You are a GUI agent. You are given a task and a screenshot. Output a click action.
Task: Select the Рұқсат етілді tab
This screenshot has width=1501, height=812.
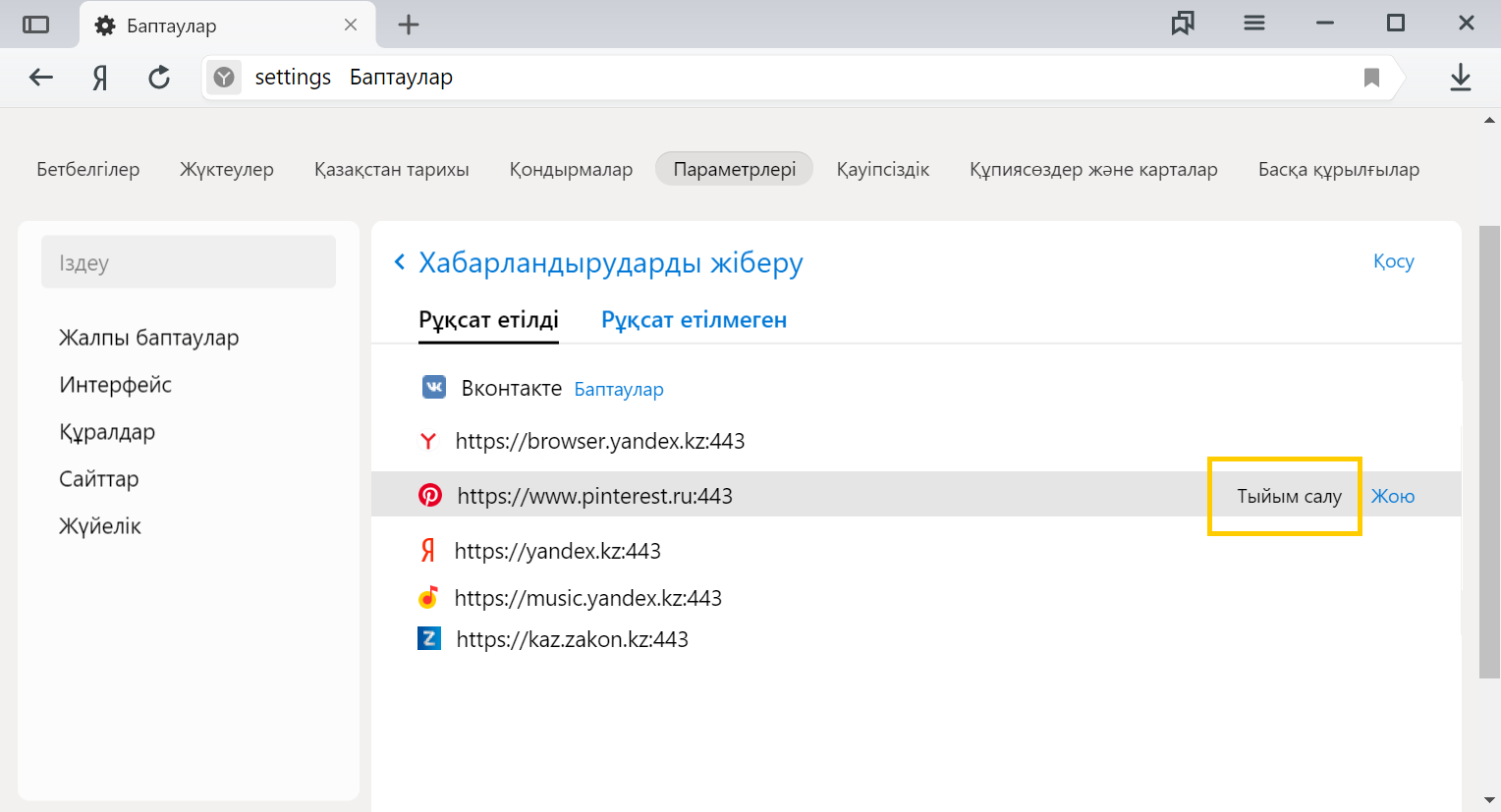488,320
